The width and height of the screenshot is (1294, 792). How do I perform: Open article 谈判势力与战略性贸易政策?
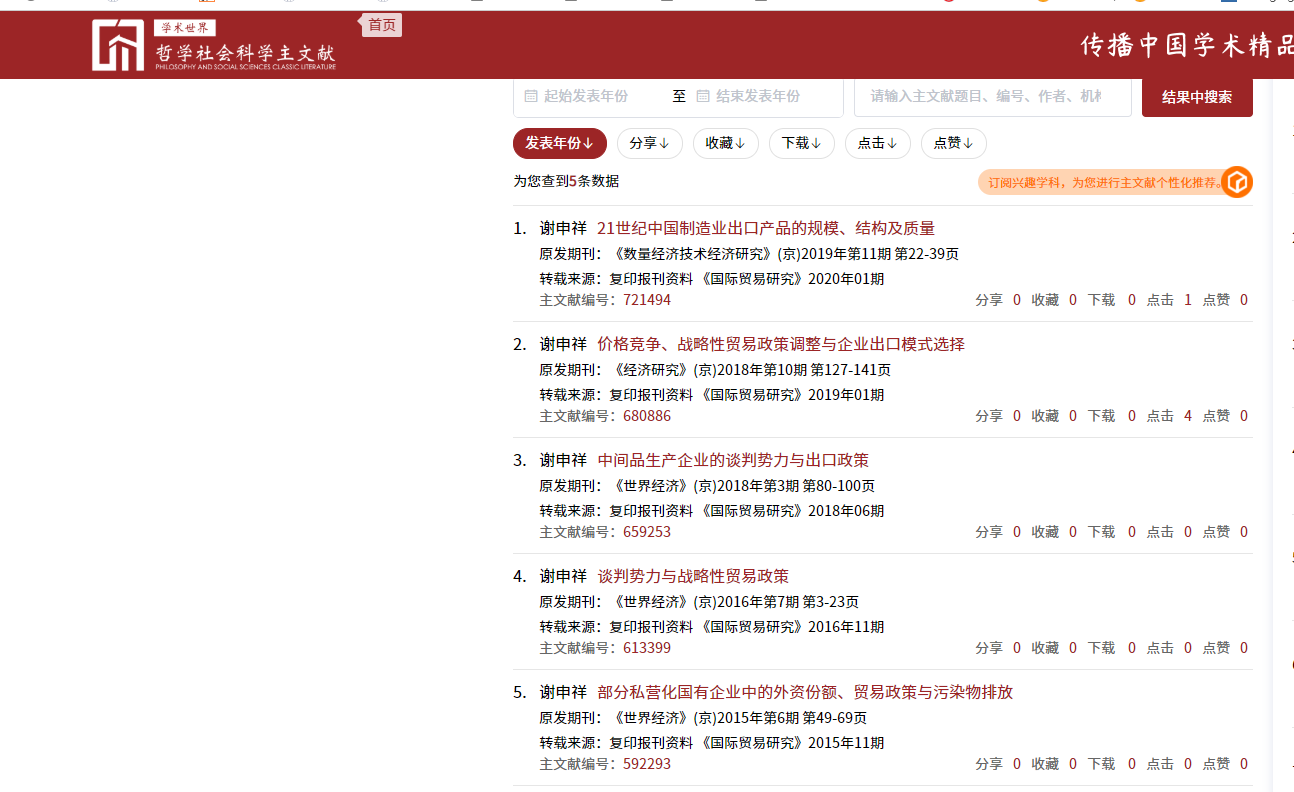[x=693, y=576]
